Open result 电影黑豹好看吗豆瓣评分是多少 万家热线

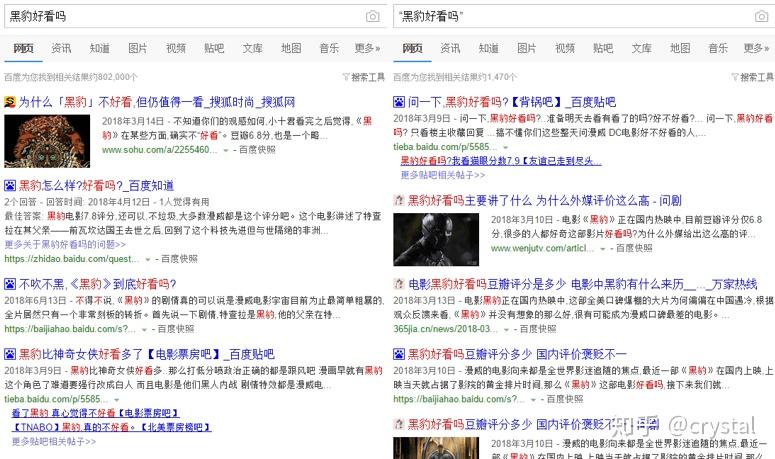click(x=582, y=284)
